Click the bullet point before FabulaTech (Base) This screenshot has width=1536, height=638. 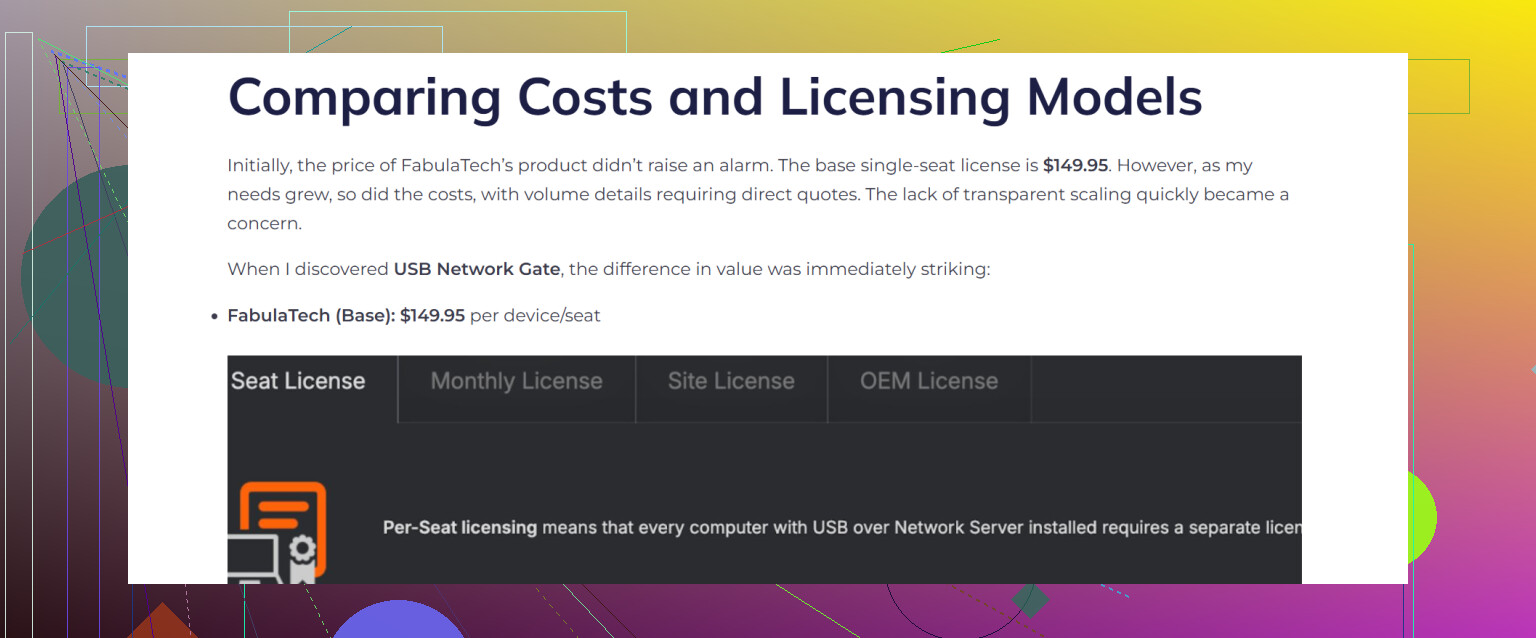[214, 317]
